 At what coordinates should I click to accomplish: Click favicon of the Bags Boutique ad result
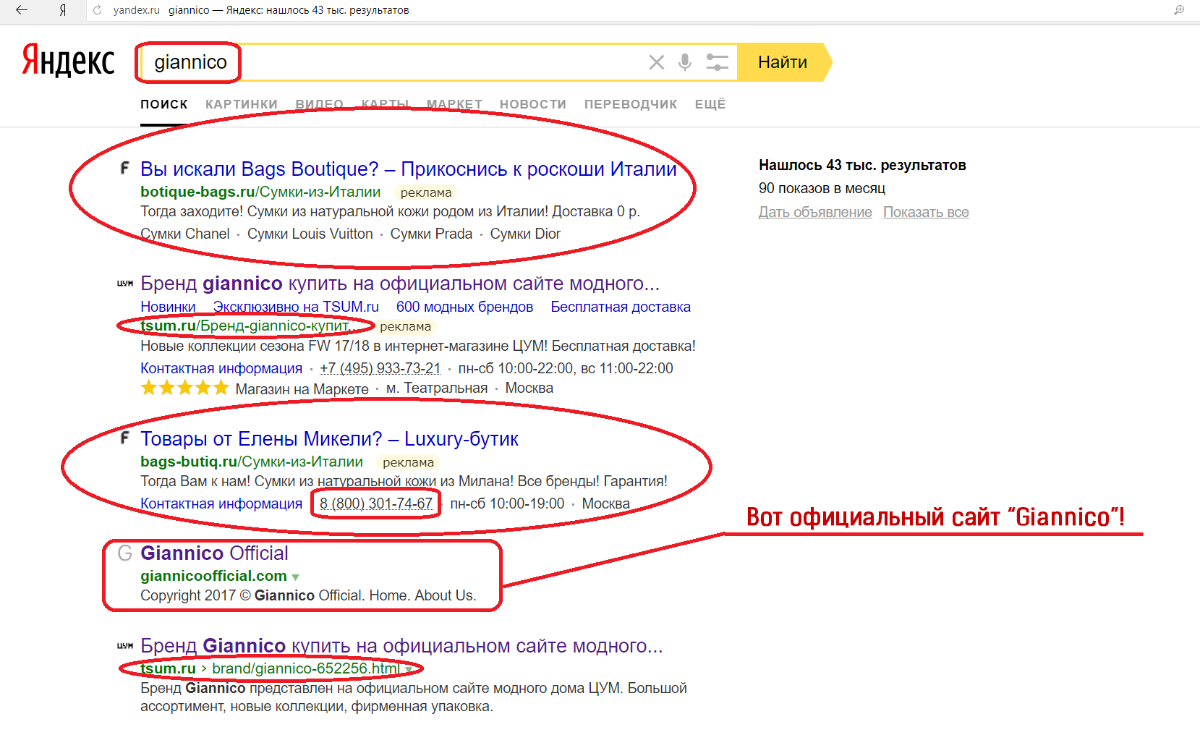[x=124, y=169]
